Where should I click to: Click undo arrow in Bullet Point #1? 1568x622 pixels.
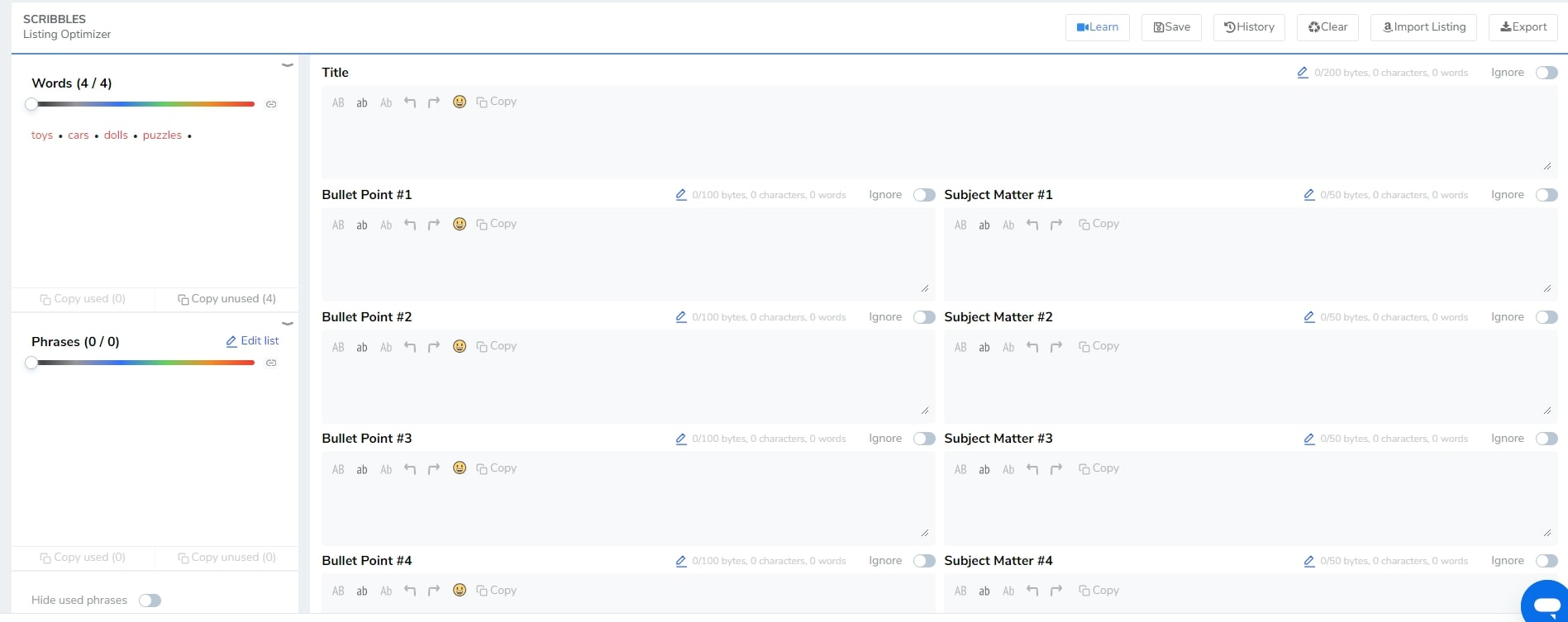(410, 225)
